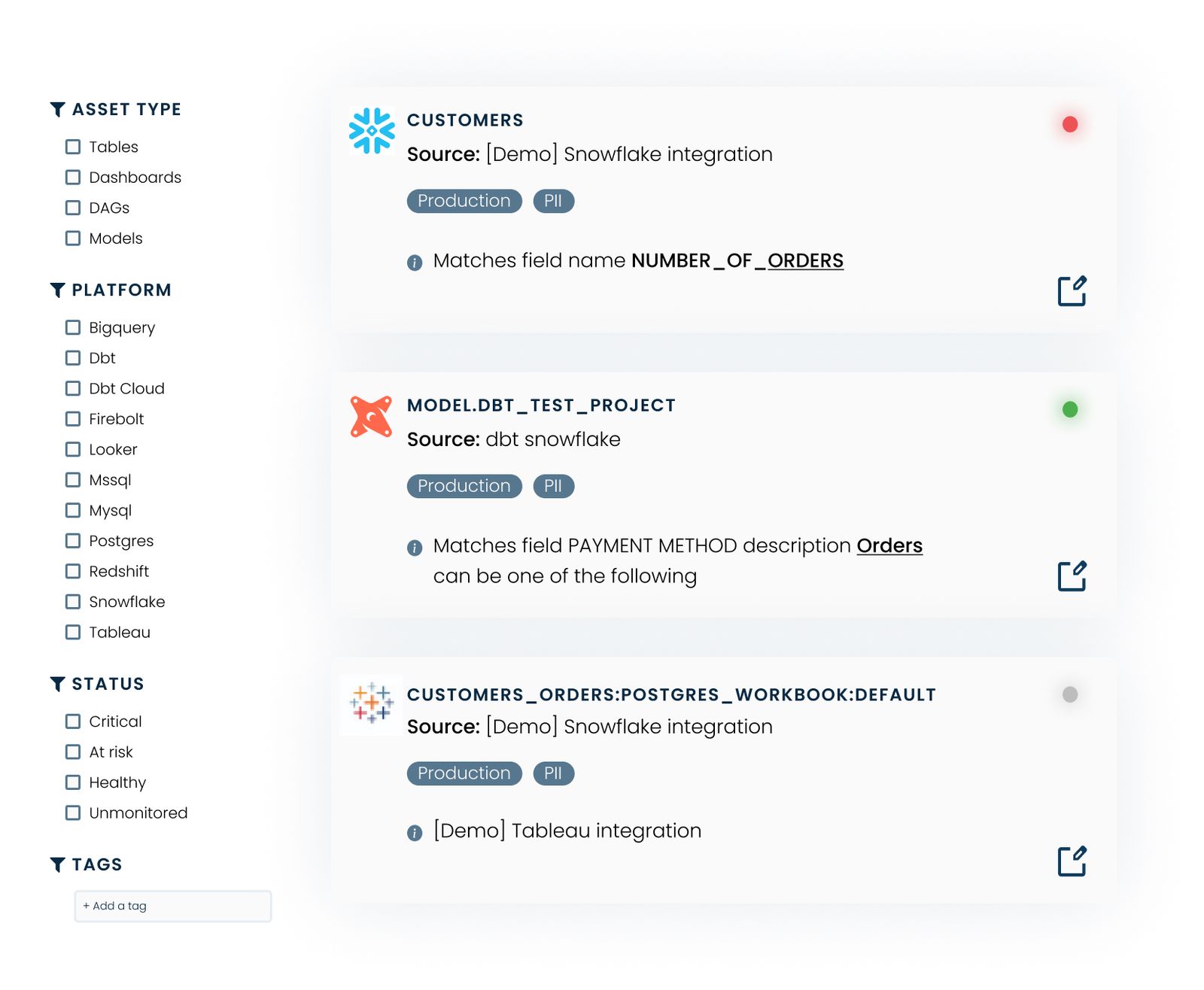Collapse the ASSET TYPE filter section
1204x990 pixels.
tap(57, 108)
